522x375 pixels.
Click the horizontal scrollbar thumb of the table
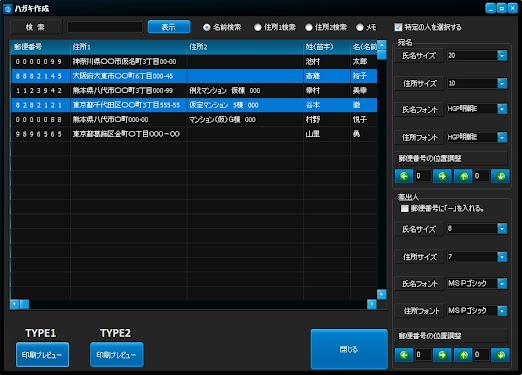tap(24, 304)
